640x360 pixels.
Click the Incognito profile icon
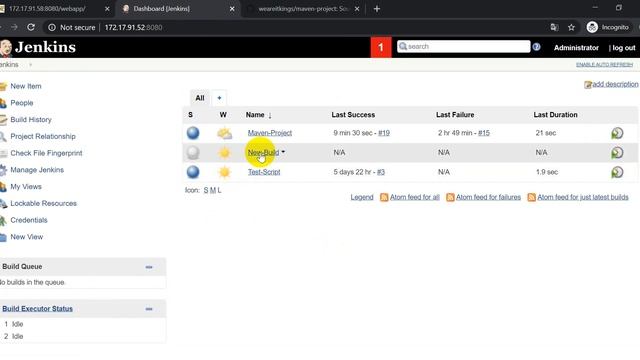click(x=592, y=27)
